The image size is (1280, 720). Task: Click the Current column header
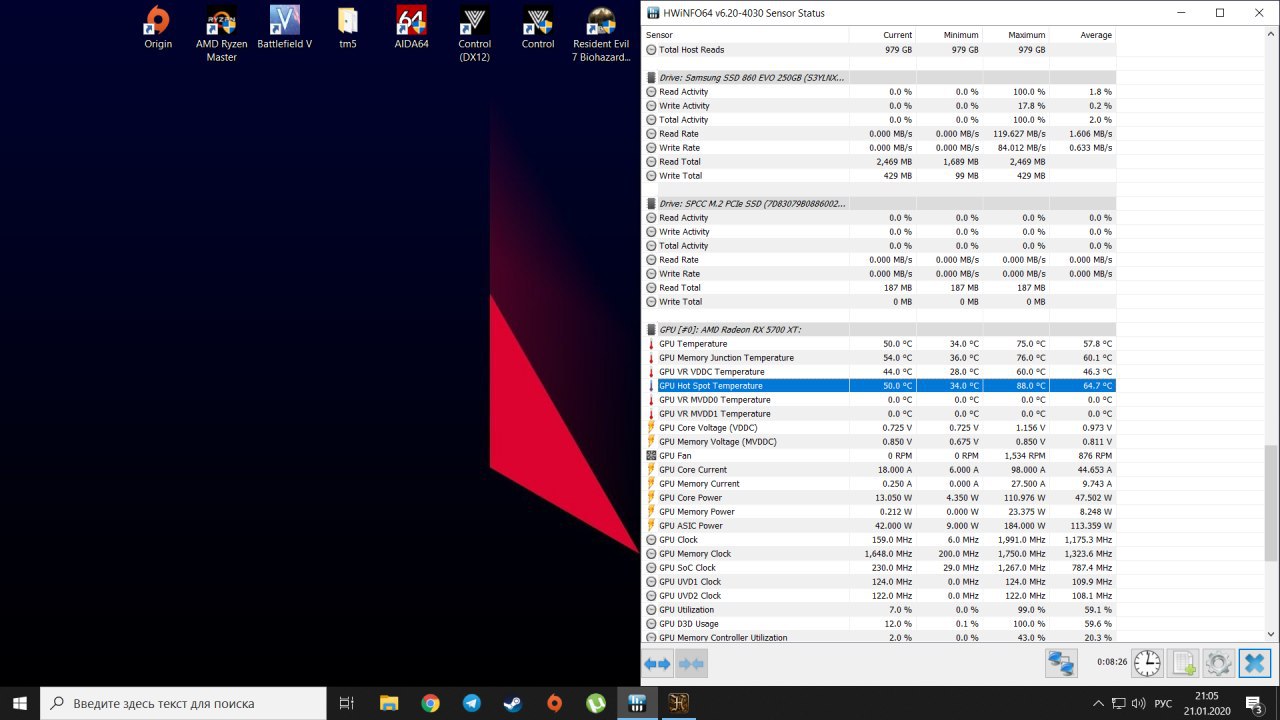[x=882, y=35]
